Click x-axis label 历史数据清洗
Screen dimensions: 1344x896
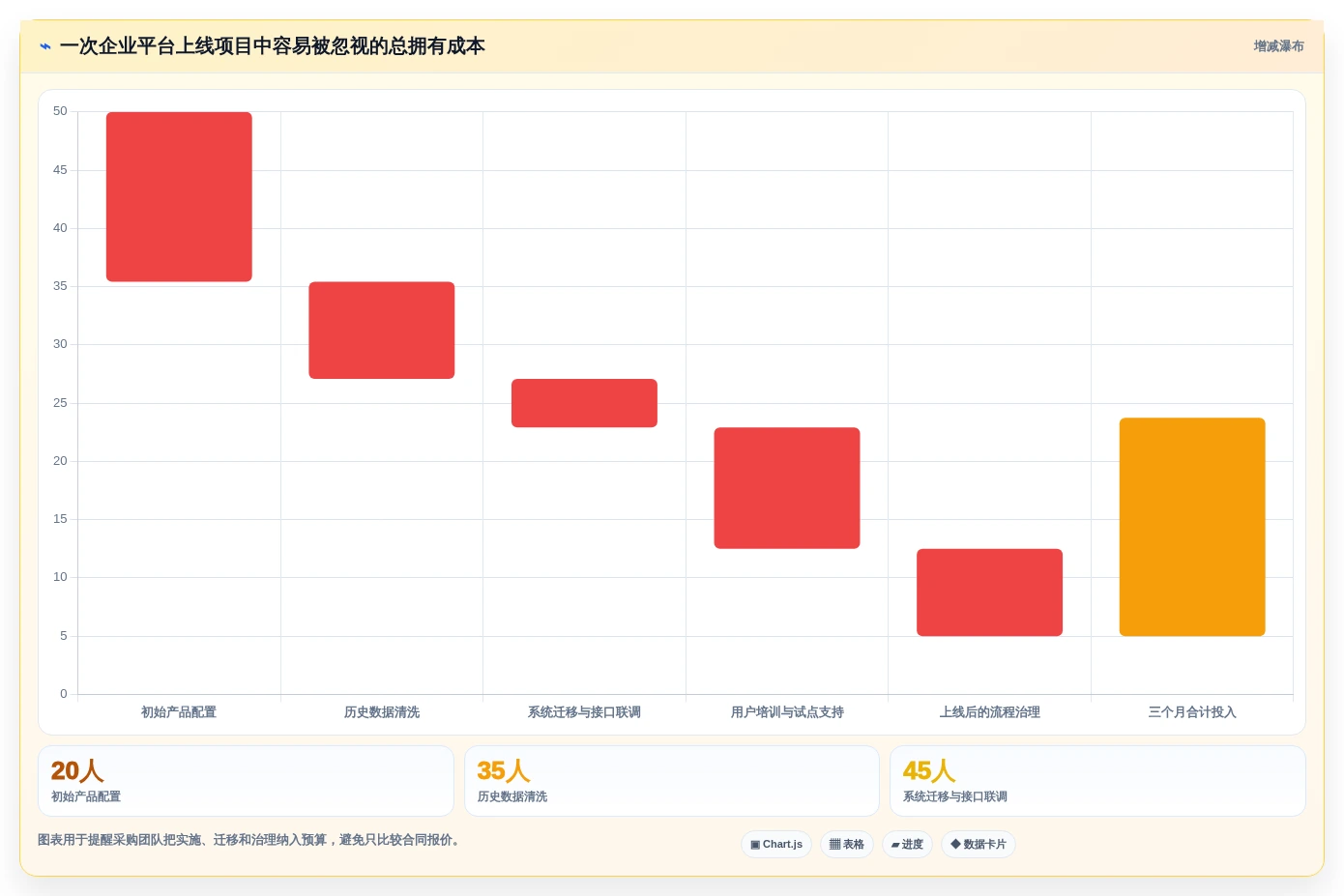click(x=382, y=712)
